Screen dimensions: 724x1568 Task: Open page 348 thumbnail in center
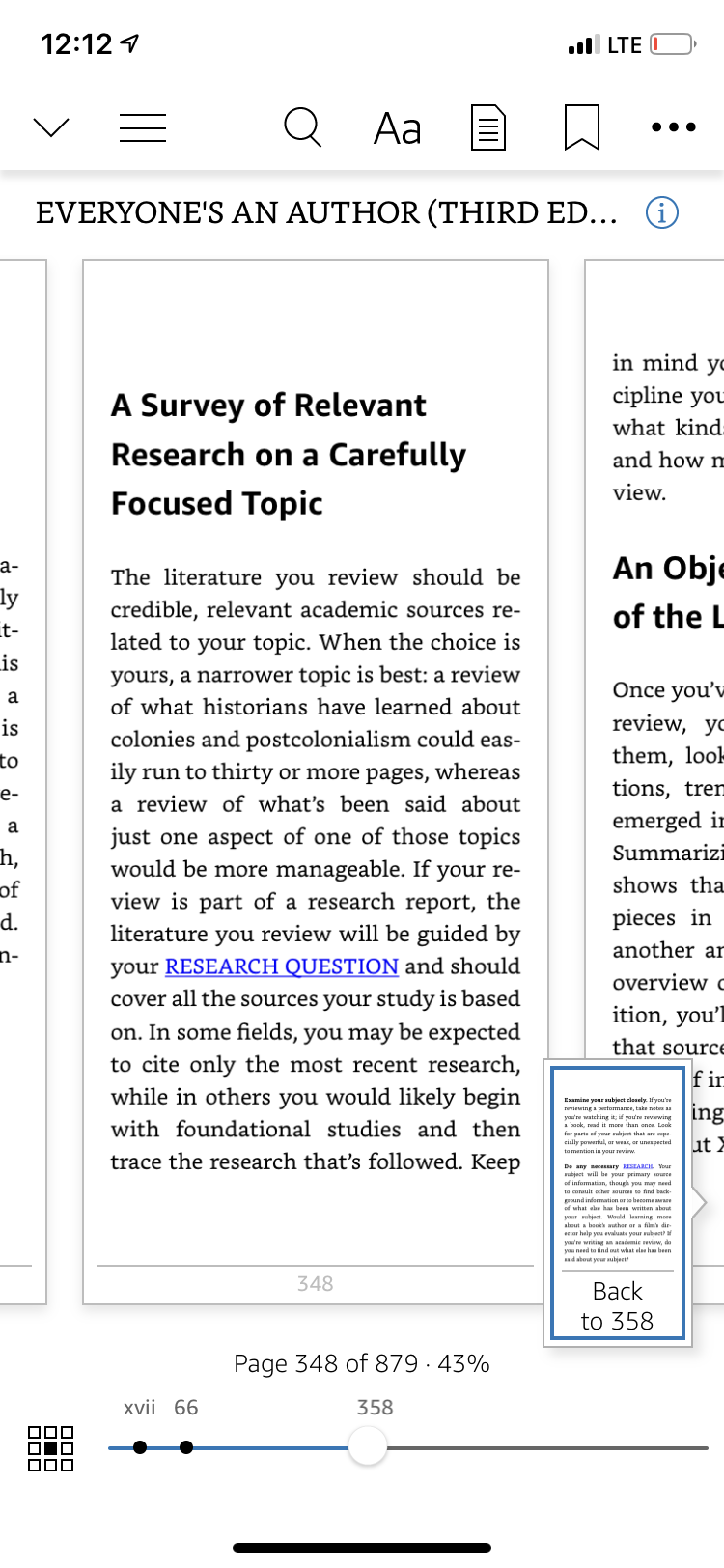point(316,782)
